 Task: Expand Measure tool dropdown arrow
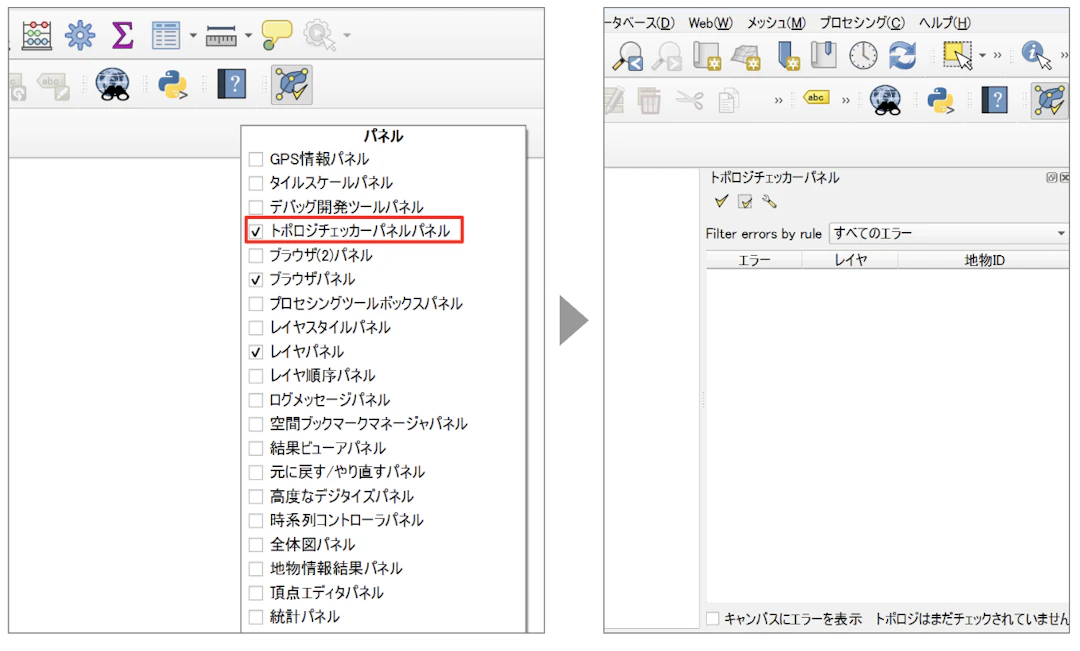tap(248, 35)
